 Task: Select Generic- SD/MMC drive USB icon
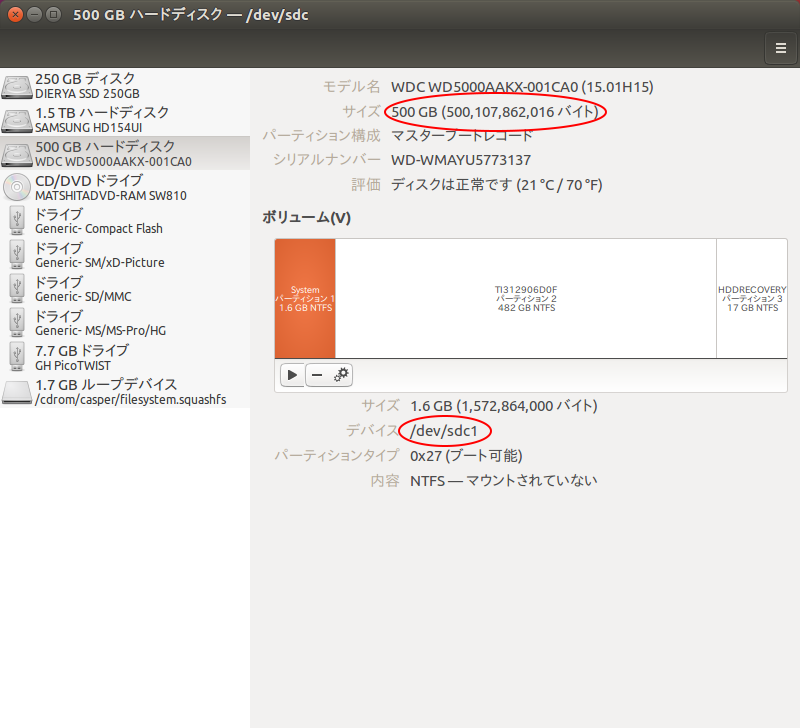[17, 289]
